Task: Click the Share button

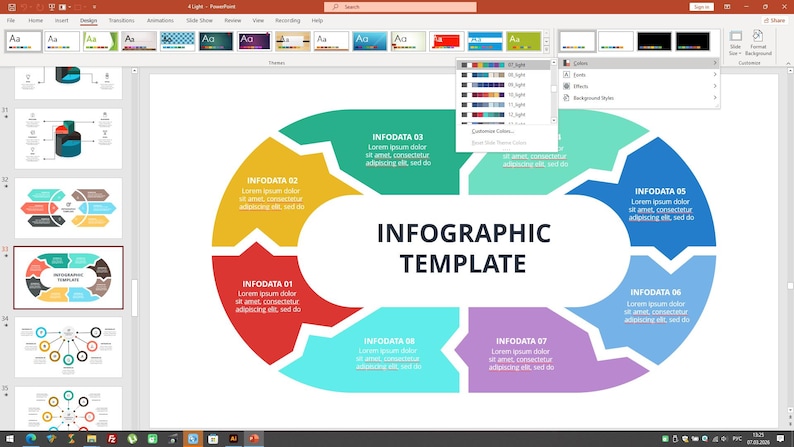Action: point(774,20)
